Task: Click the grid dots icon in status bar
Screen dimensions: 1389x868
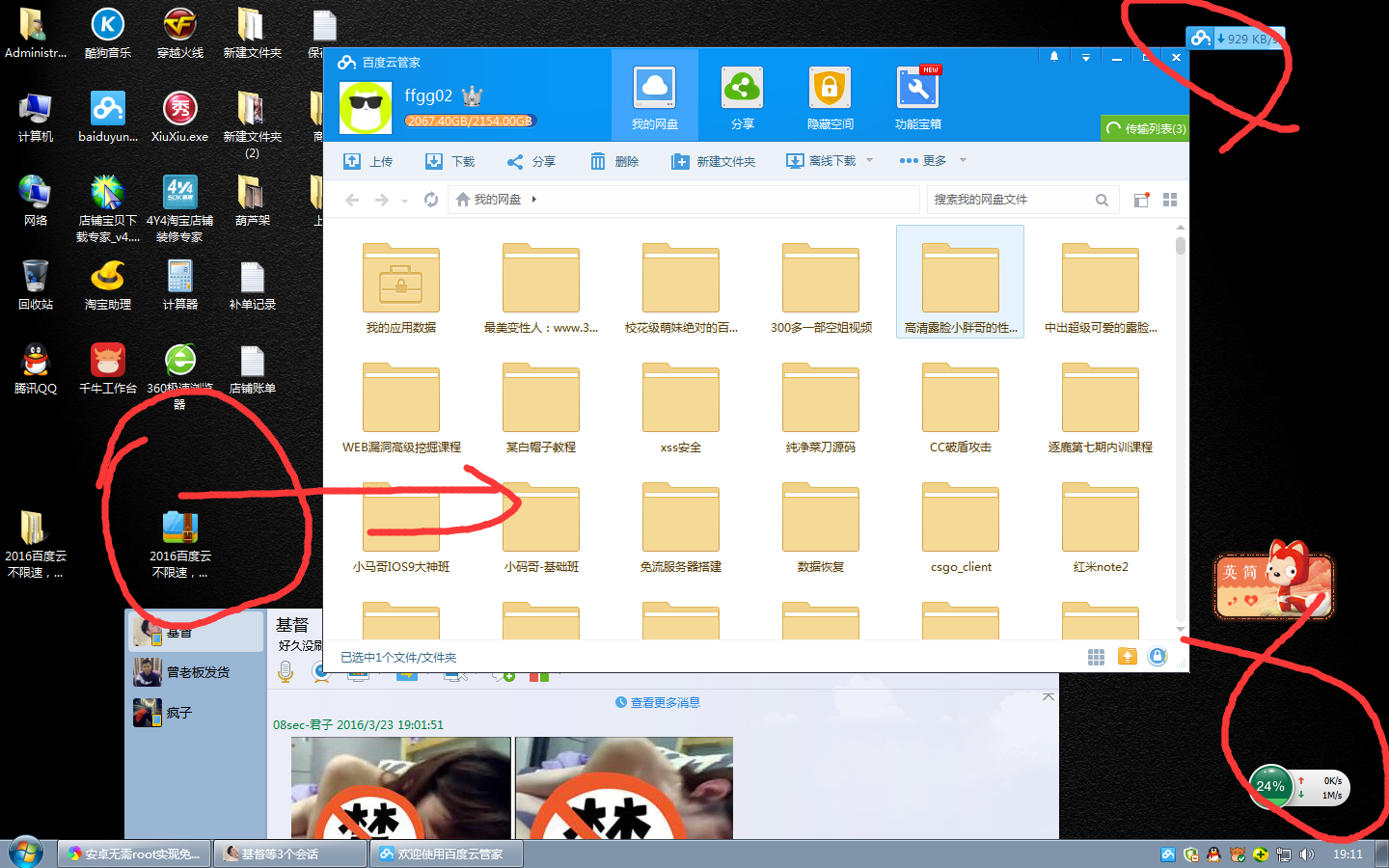Action: 1096,657
